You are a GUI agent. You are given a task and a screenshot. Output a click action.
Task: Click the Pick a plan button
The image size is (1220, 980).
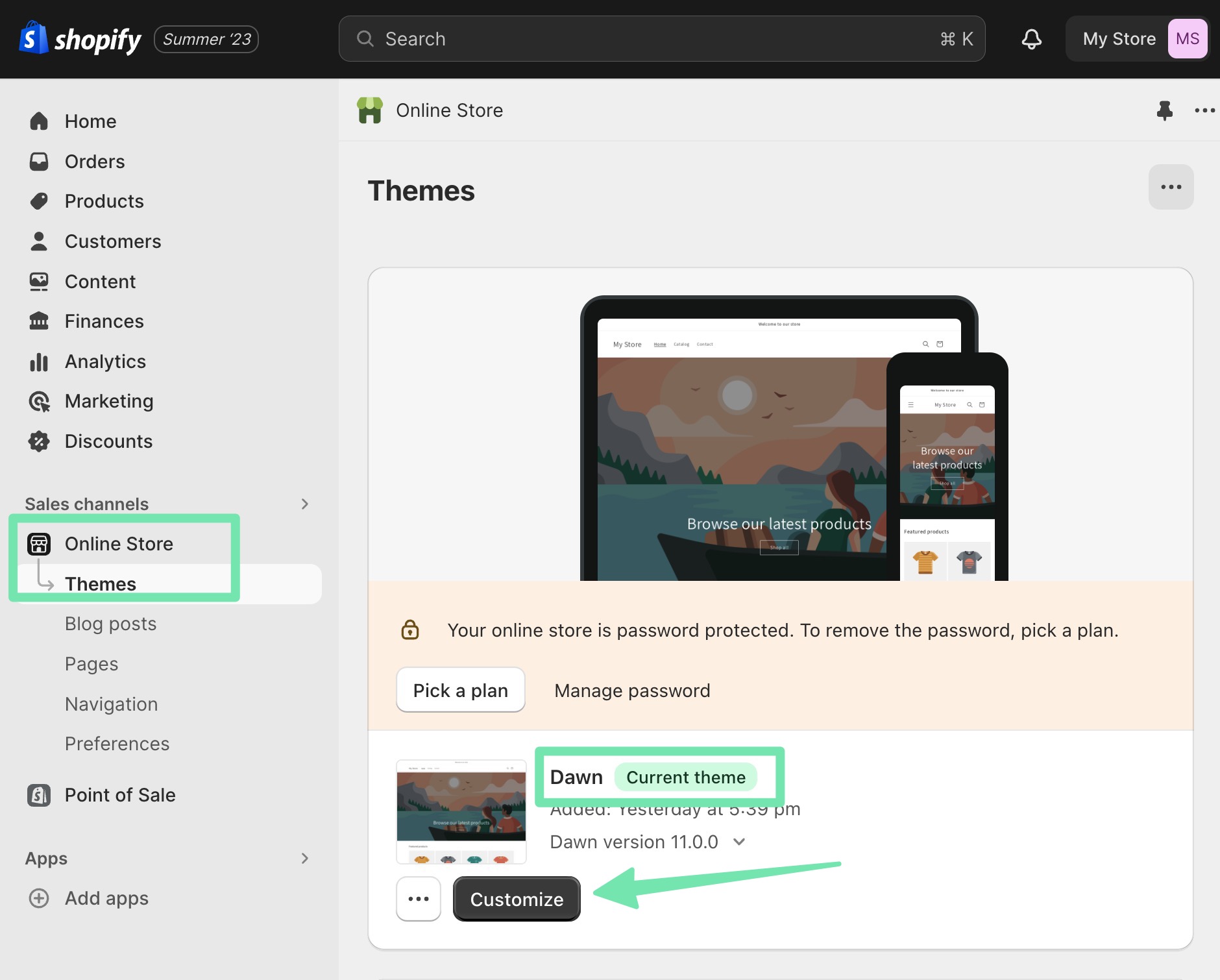pos(460,690)
